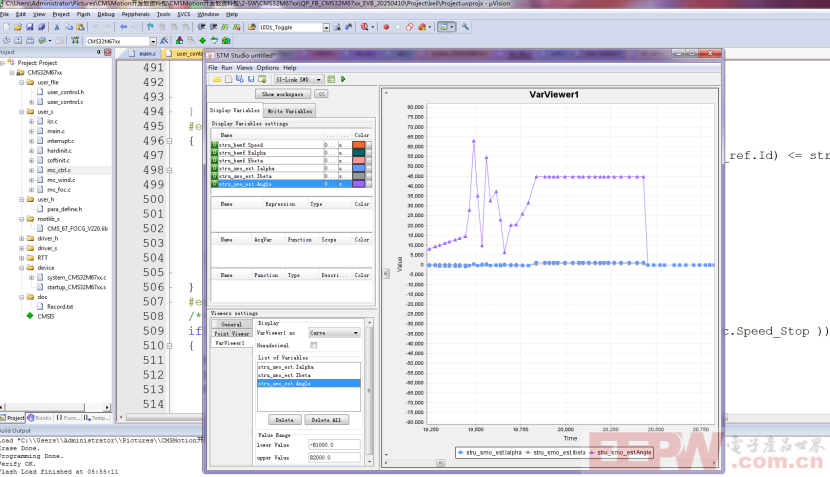Click the Delete All button
The width and height of the screenshot is (830, 477).
point(326,420)
